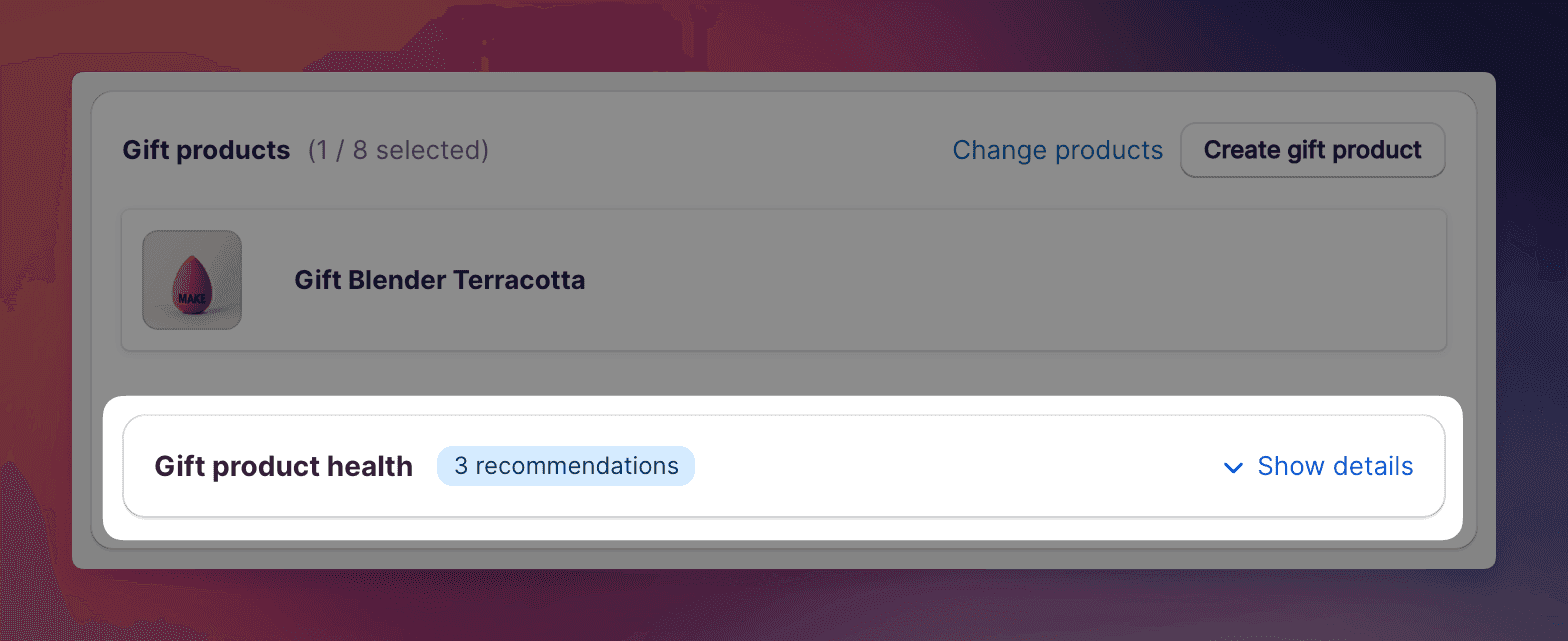The image size is (1568, 641).
Task: Click the Gift products section heading
Action: coord(206,150)
